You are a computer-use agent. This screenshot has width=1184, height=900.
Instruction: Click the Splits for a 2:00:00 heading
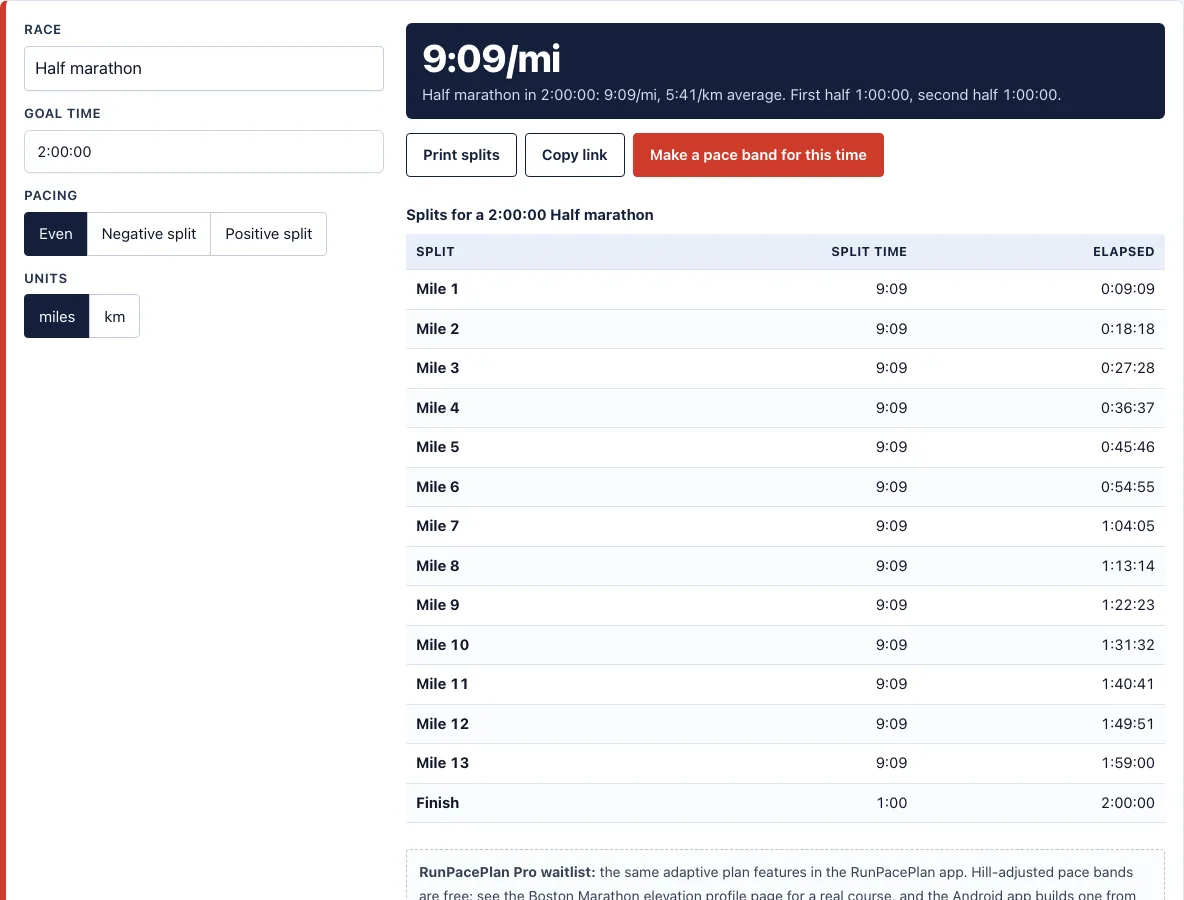[x=530, y=215]
